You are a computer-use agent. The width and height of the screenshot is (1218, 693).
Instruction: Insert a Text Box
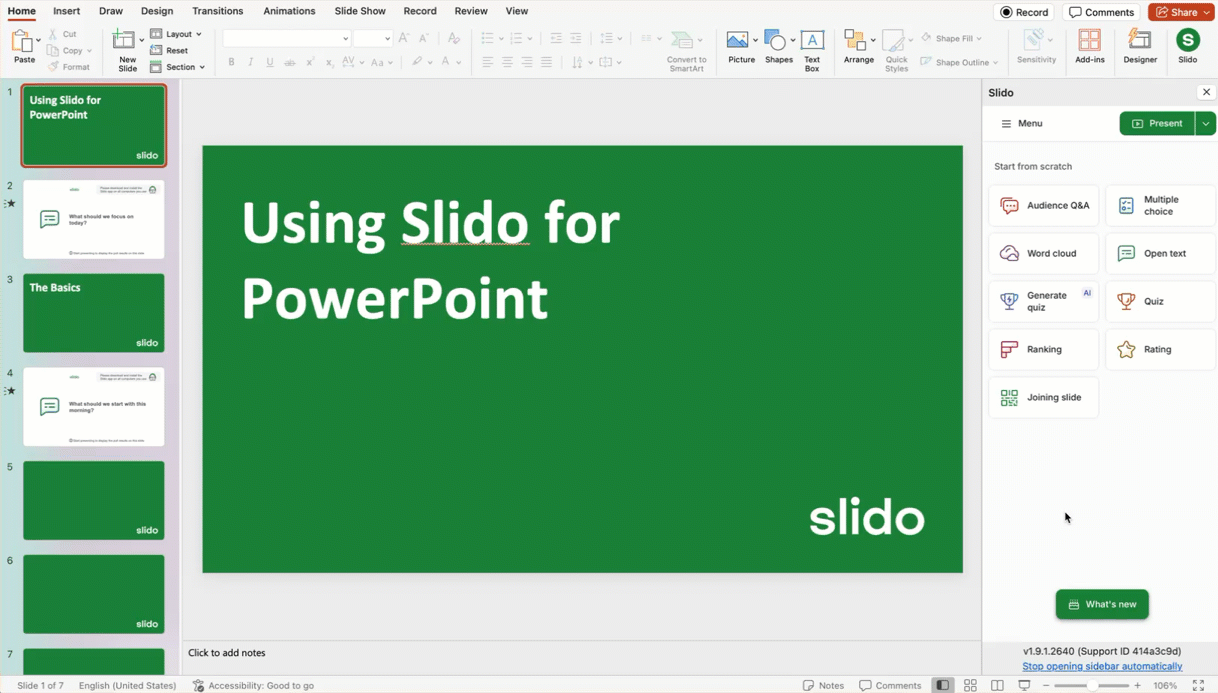point(812,50)
